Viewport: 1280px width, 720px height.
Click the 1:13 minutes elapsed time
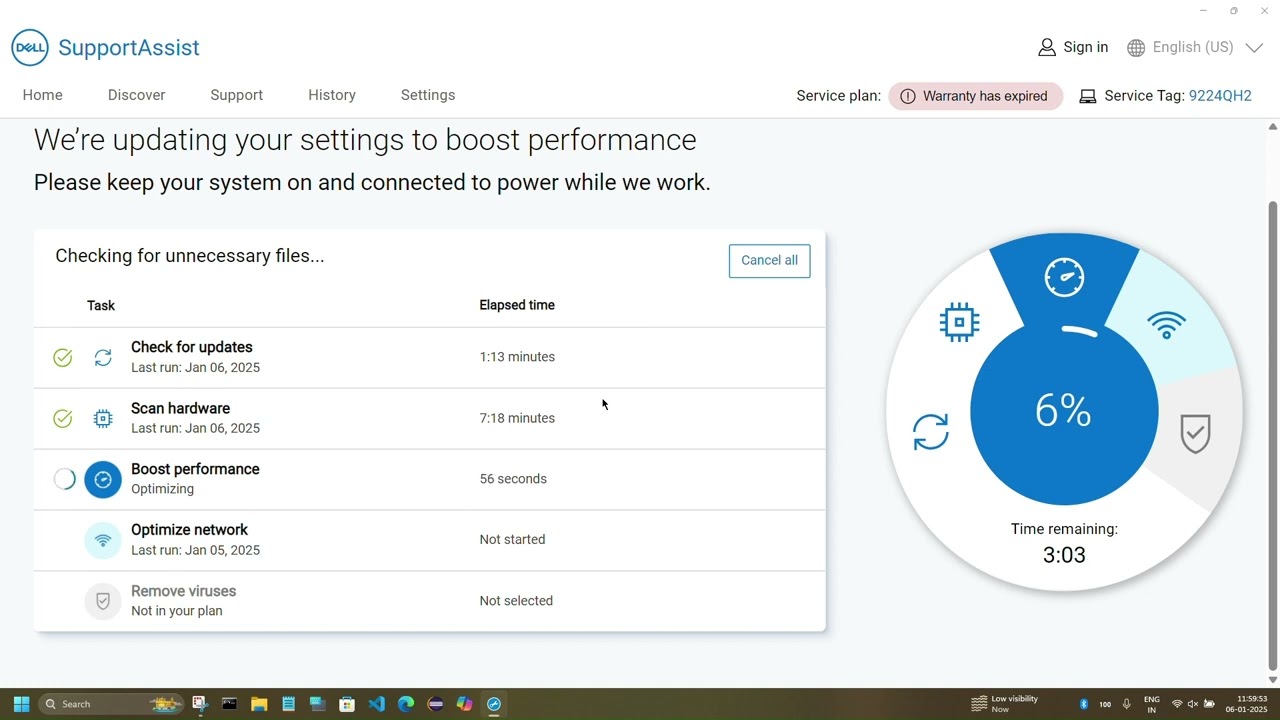pyautogui.click(x=517, y=357)
